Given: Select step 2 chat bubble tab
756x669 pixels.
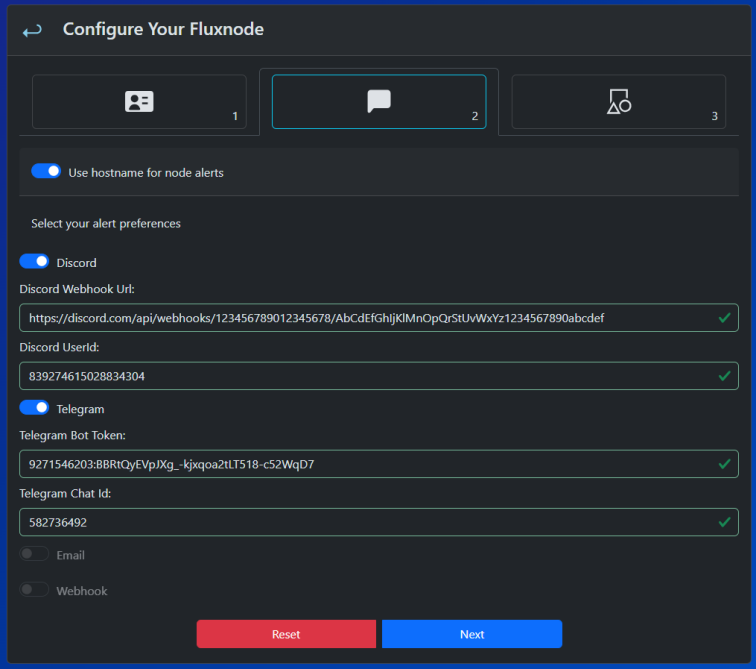Looking at the screenshot, I should click(379, 102).
